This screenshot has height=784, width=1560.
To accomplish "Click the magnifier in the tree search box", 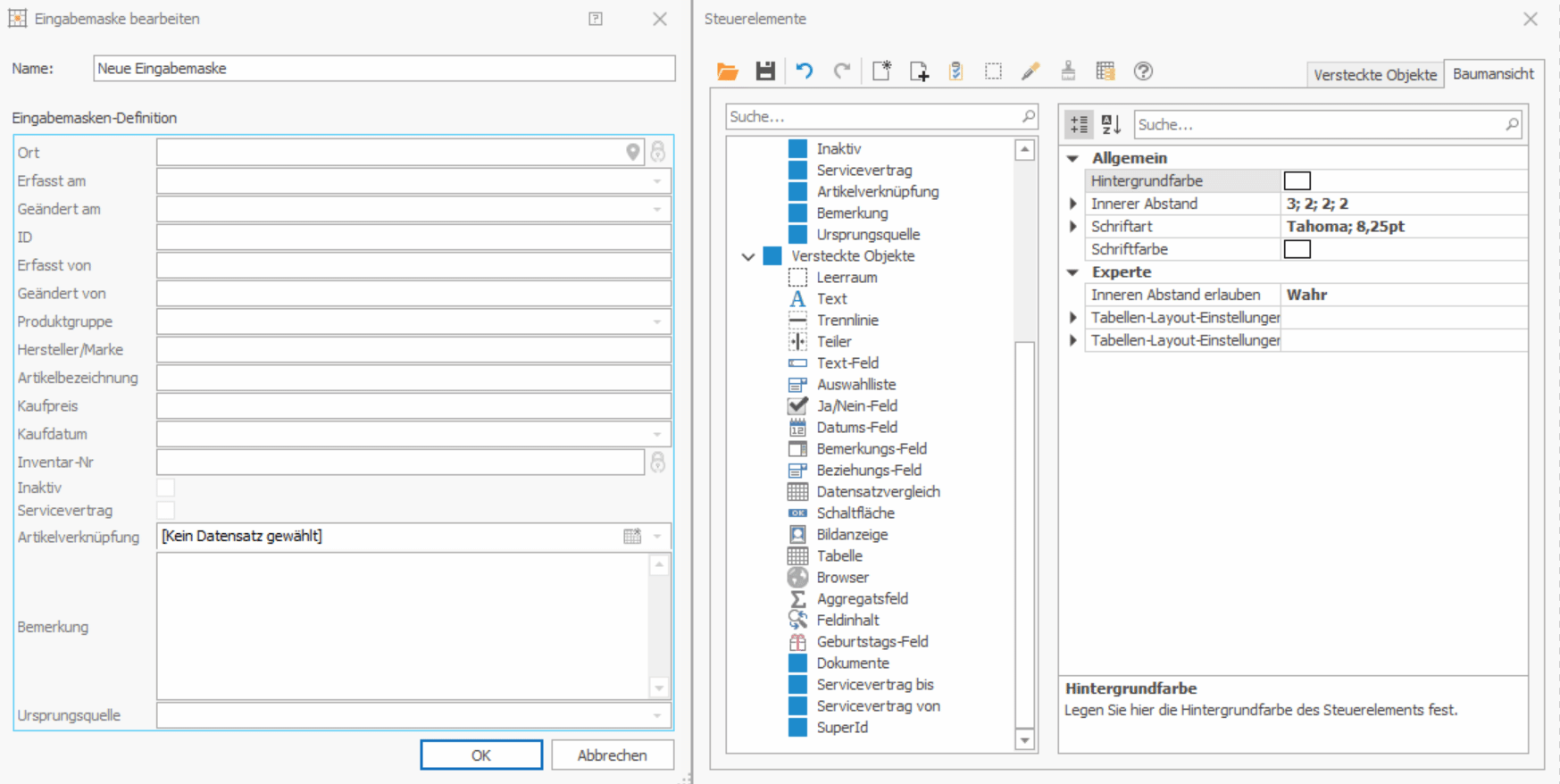I will coord(1029,116).
